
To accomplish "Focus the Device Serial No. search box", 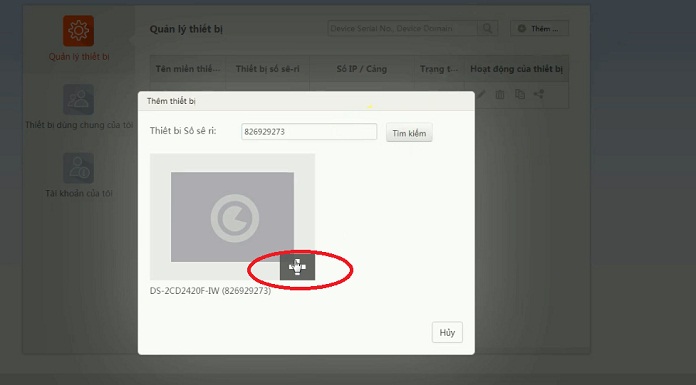I will coord(403,28).
